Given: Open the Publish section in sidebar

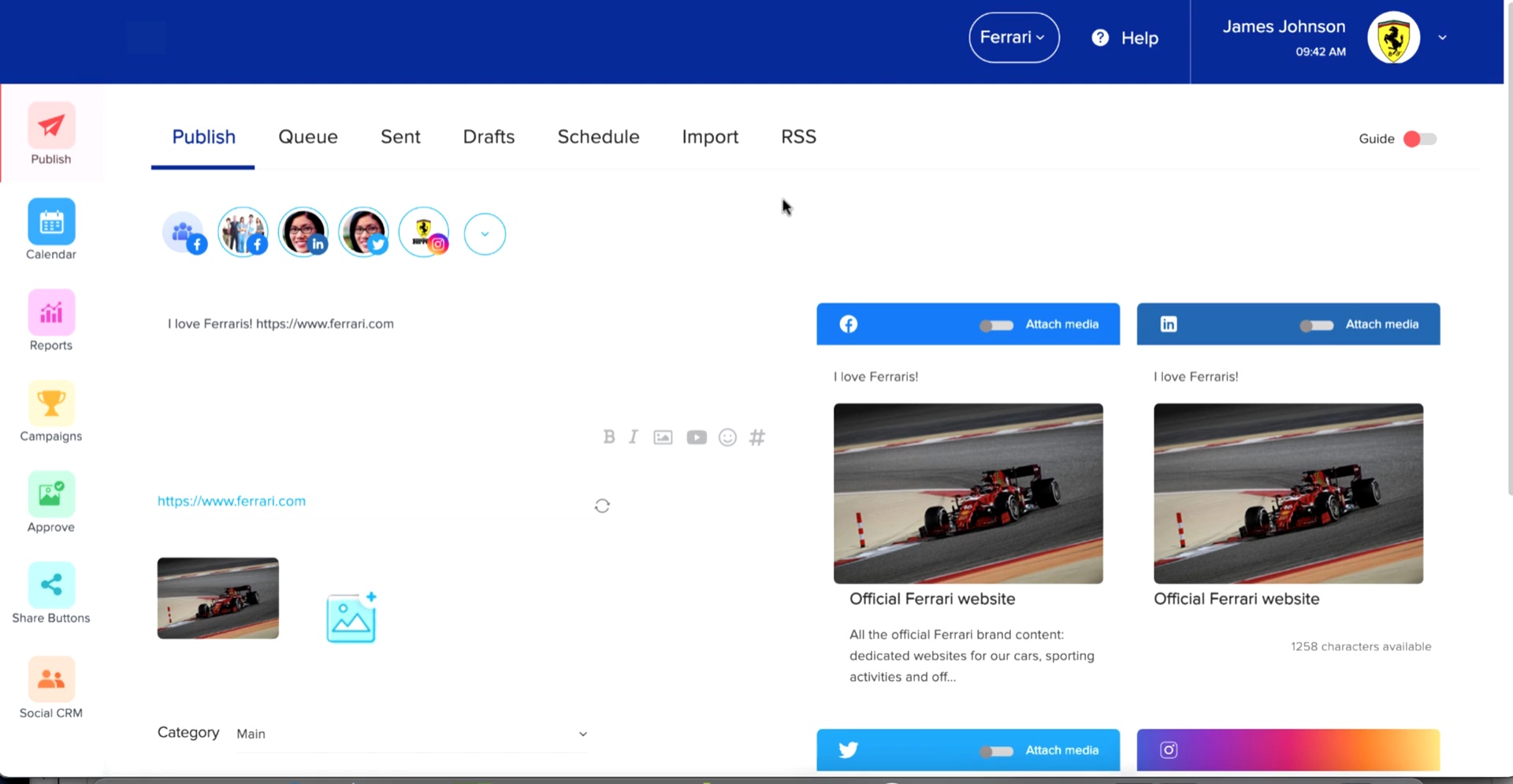Looking at the screenshot, I should (x=51, y=133).
